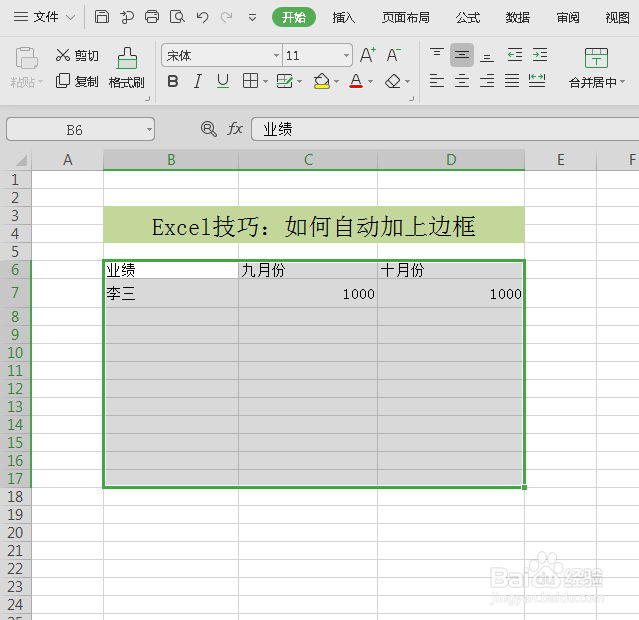This screenshot has height=620, width=639.
Task: Open the clipboard group dialog launcher
Action: coord(148,98)
